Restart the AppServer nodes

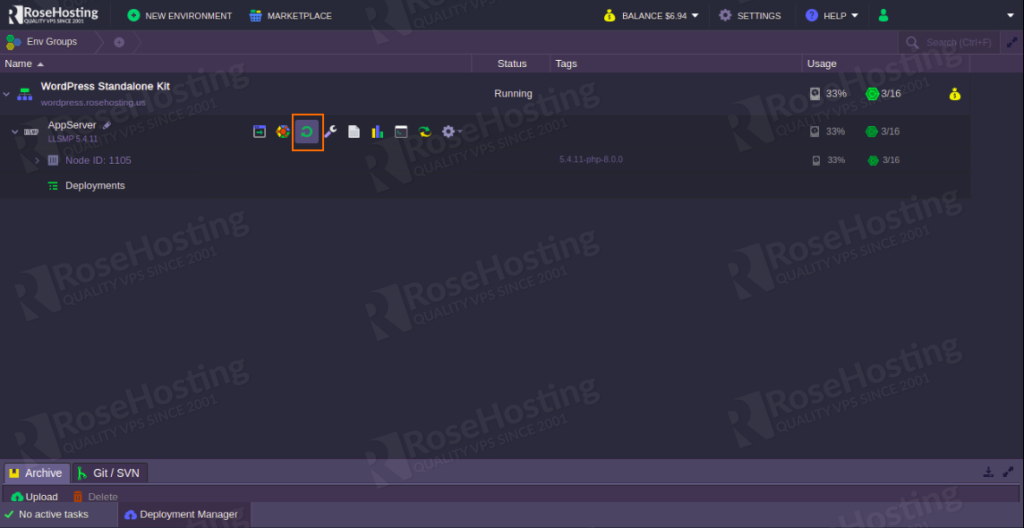(x=307, y=132)
